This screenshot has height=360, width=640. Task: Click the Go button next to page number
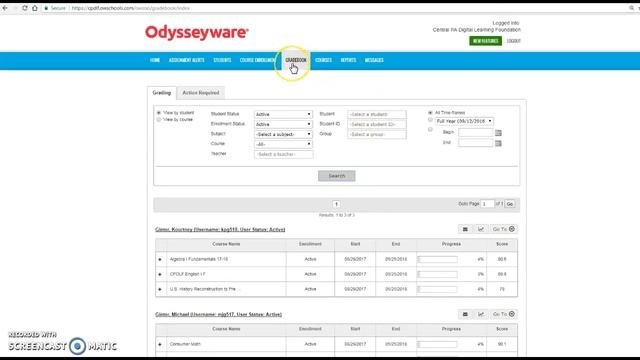coord(510,204)
